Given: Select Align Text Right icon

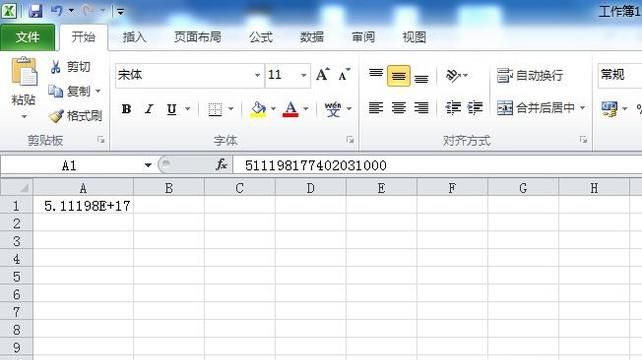Looking at the screenshot, I should pyautogui.click(x=421, y=108).
